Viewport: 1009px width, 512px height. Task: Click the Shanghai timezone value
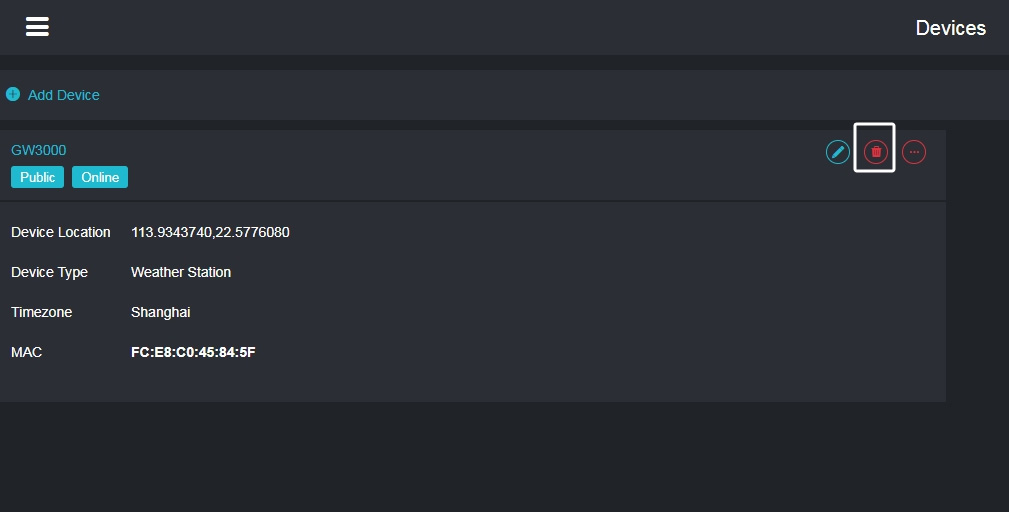[160, 312]
